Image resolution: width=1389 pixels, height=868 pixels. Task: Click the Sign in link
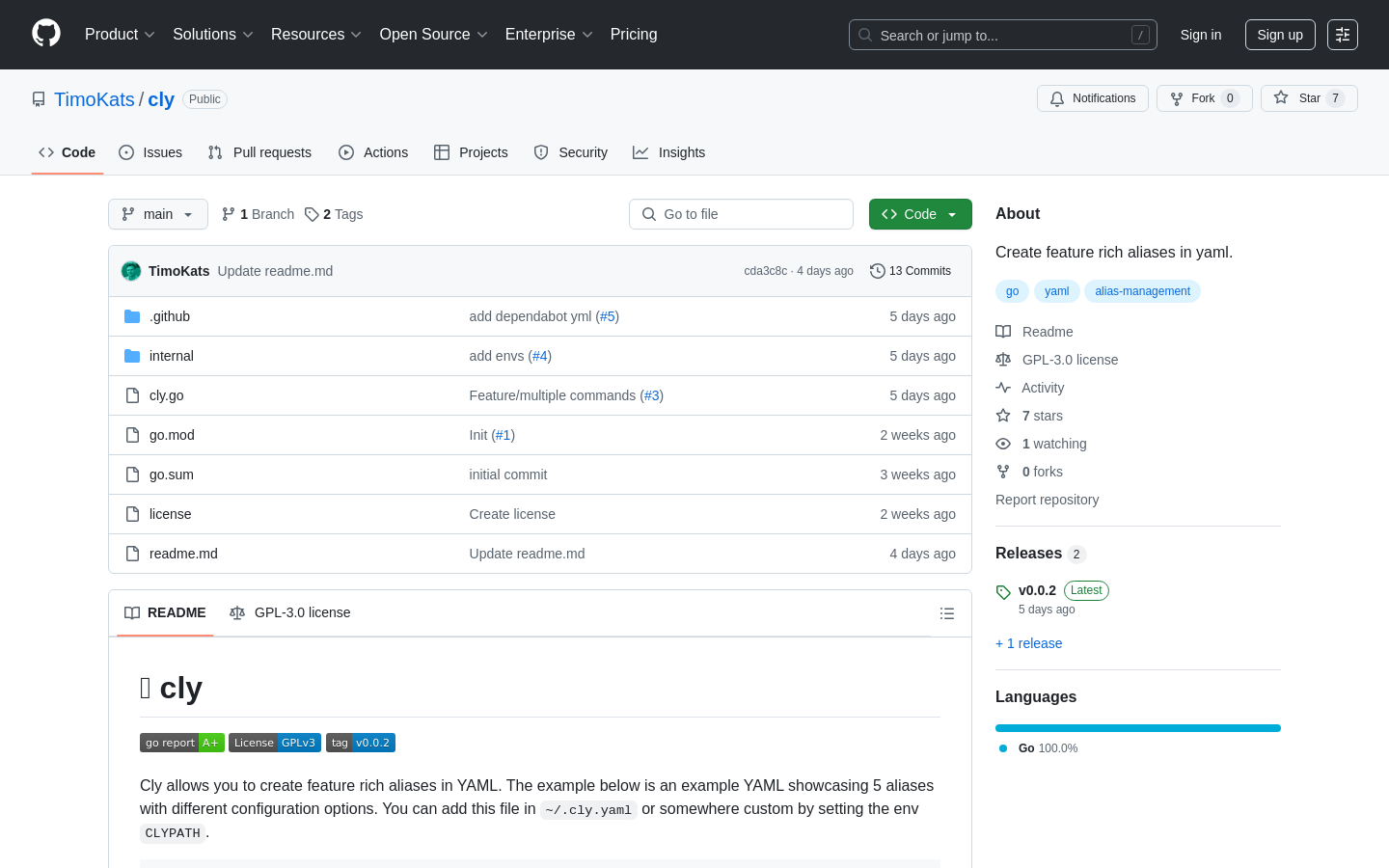click(x=1201, y=35)
